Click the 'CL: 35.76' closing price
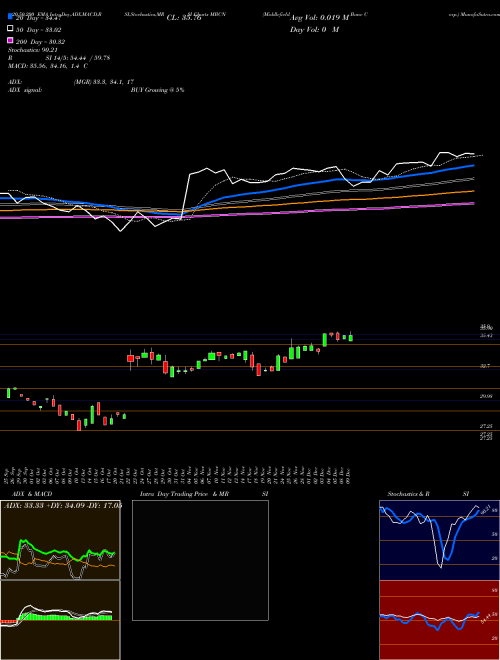Viewport: 500px width, 660px height. 184,18
